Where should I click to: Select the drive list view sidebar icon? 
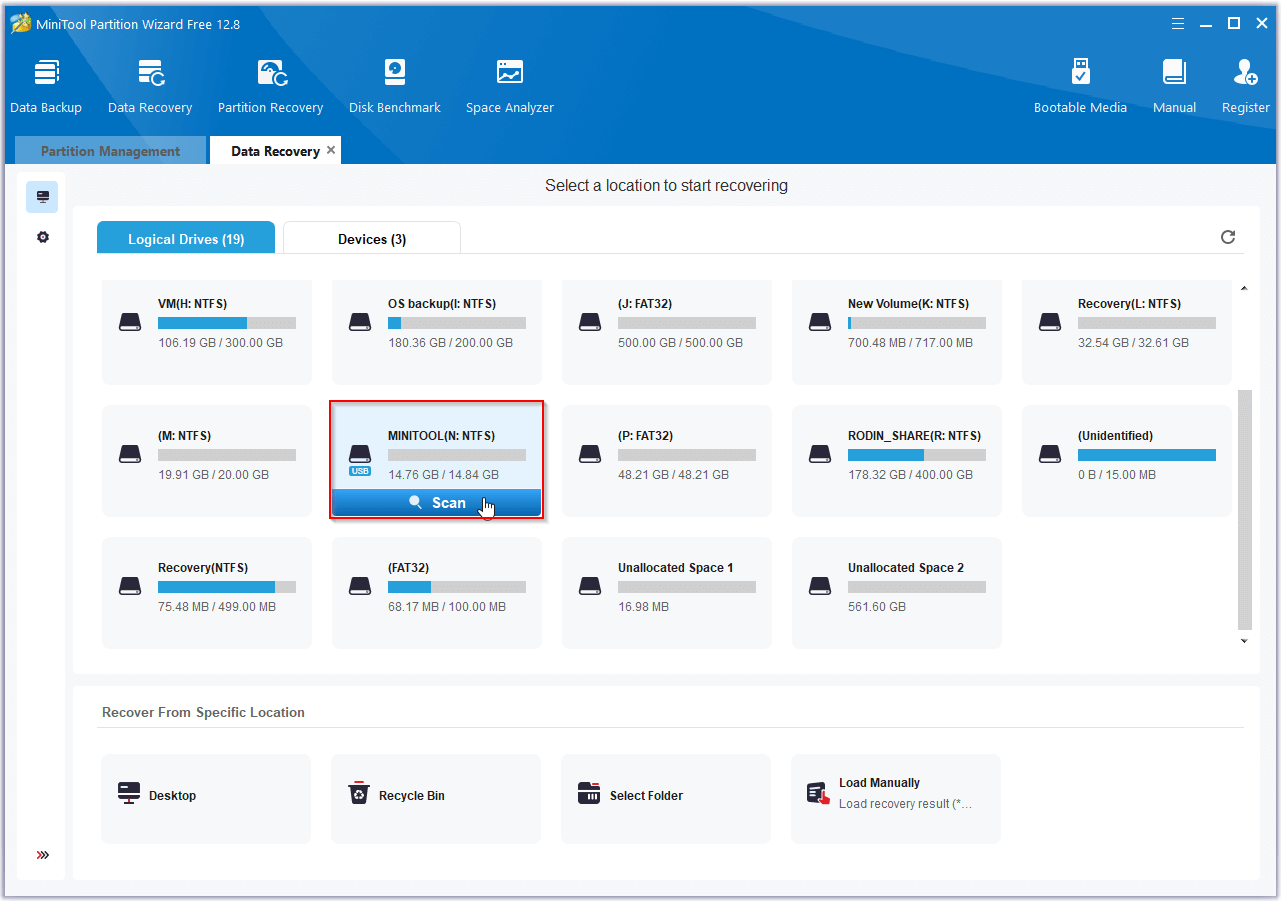pyautogui.click(x=42, y=197)
